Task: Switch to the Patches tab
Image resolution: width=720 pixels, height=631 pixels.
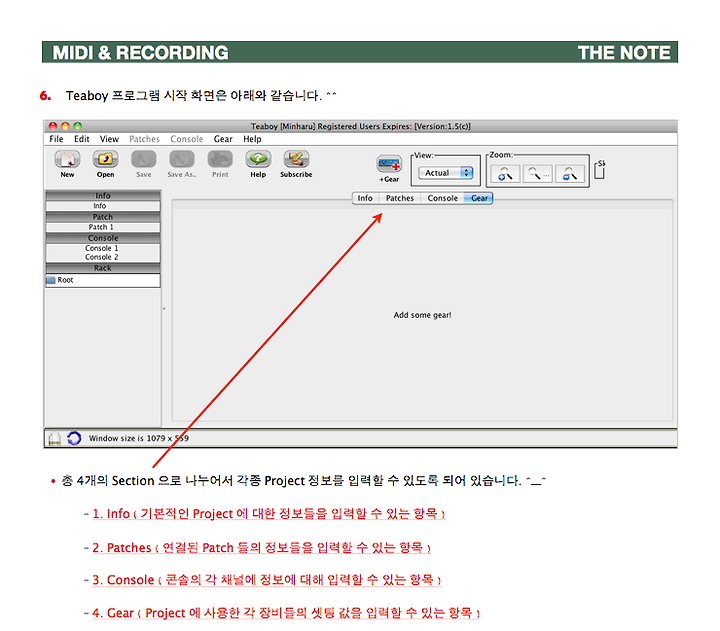Action: coord(399,198)
